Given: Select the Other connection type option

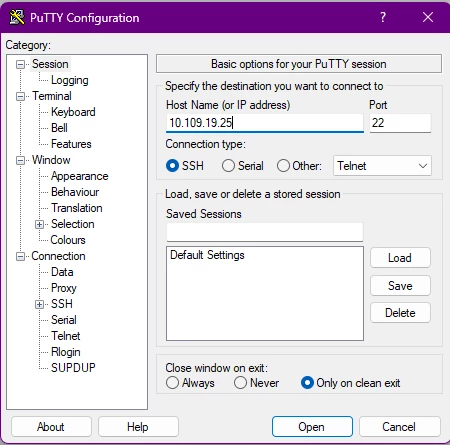Looking at the screenshot, I should (283, 166).
